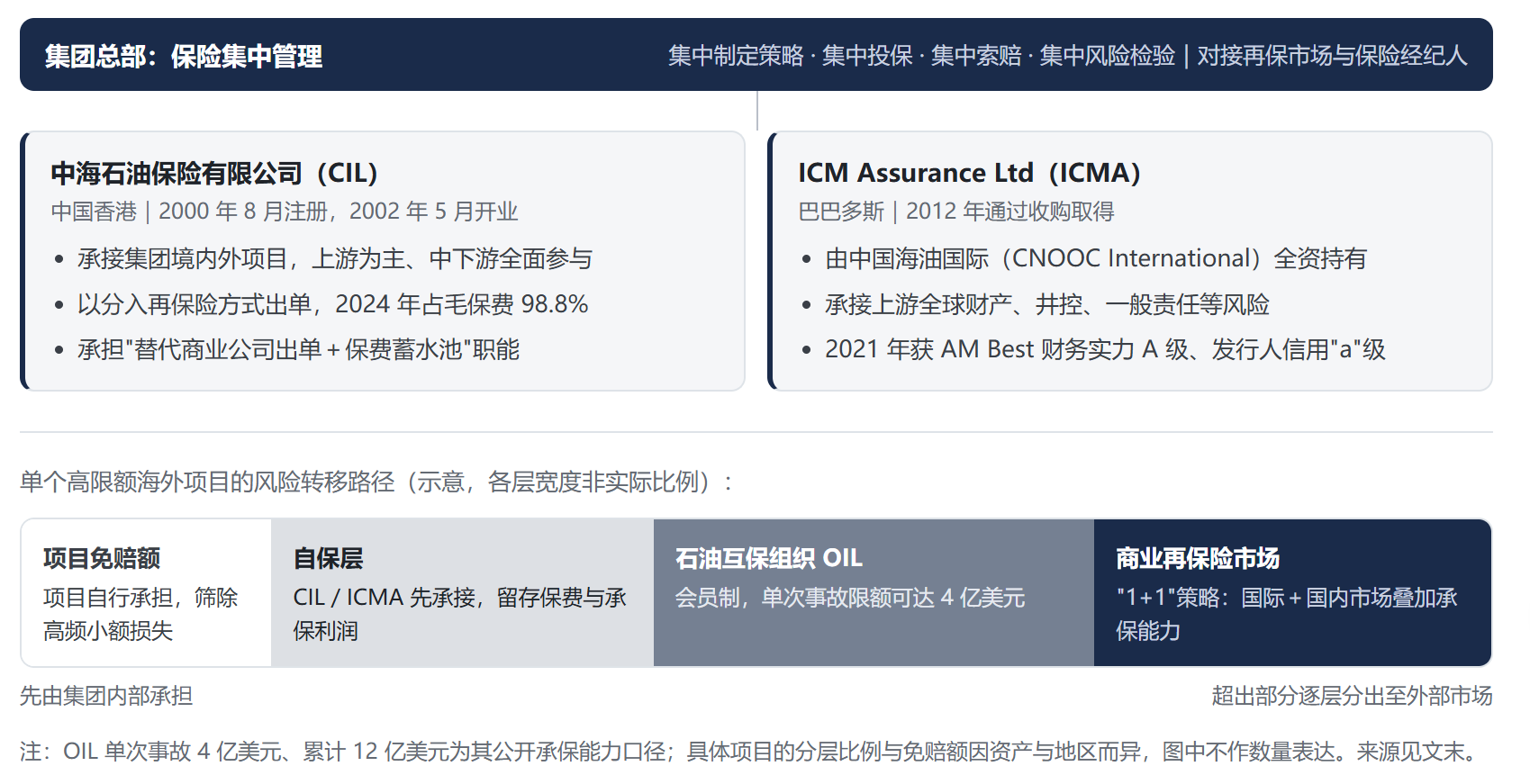The width and height of the screenshot is (1530, 784).
Task: Click the heading 中海石油保险有限公司（CIL）
Action: tap(214, 173)
